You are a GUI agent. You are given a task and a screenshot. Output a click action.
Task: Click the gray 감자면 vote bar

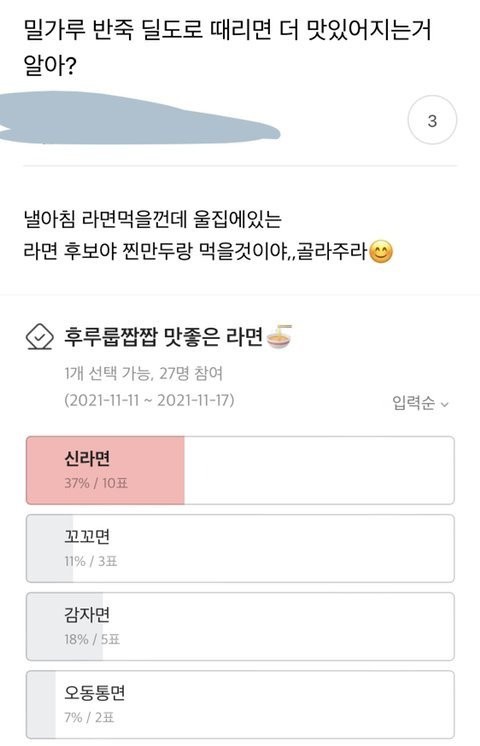65,626
